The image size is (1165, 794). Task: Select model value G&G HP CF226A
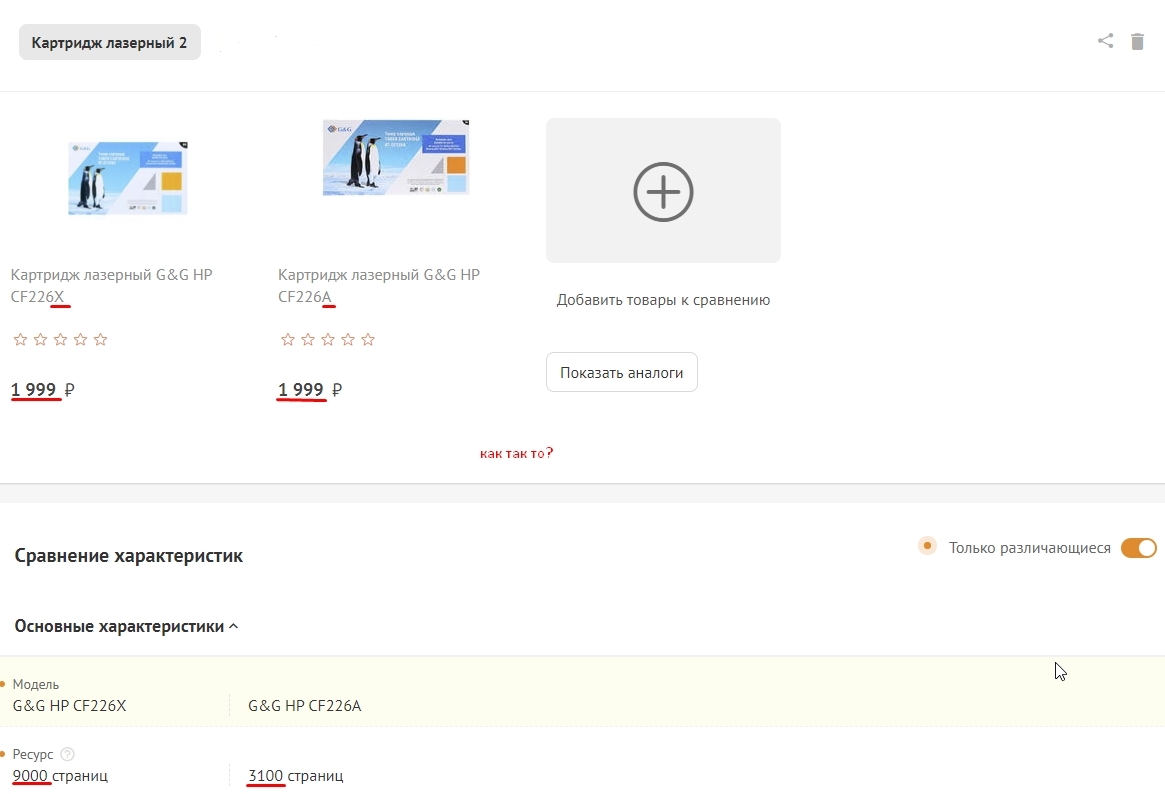[305, 706]
